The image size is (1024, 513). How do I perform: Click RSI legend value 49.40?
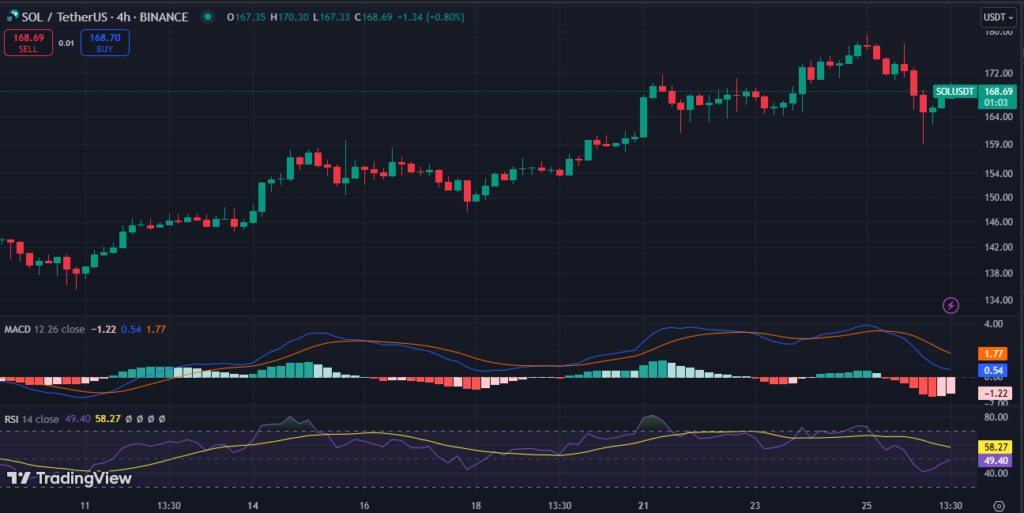click(x=78, y=419)
